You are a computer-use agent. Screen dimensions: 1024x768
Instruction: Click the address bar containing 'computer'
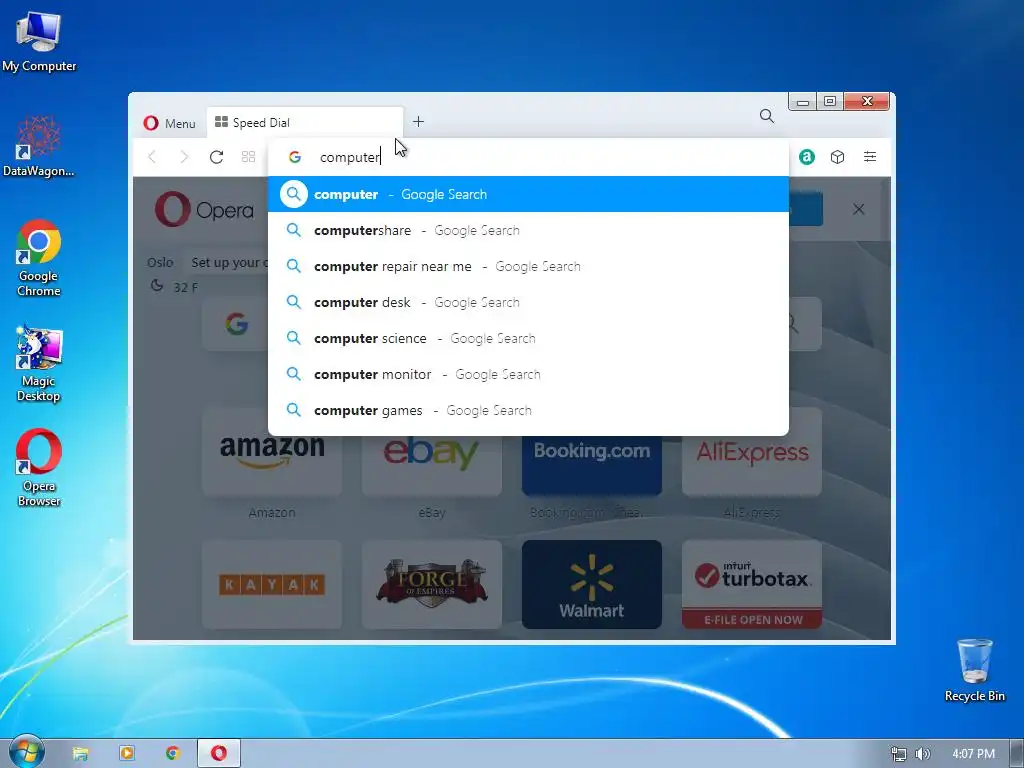point(528,157)
